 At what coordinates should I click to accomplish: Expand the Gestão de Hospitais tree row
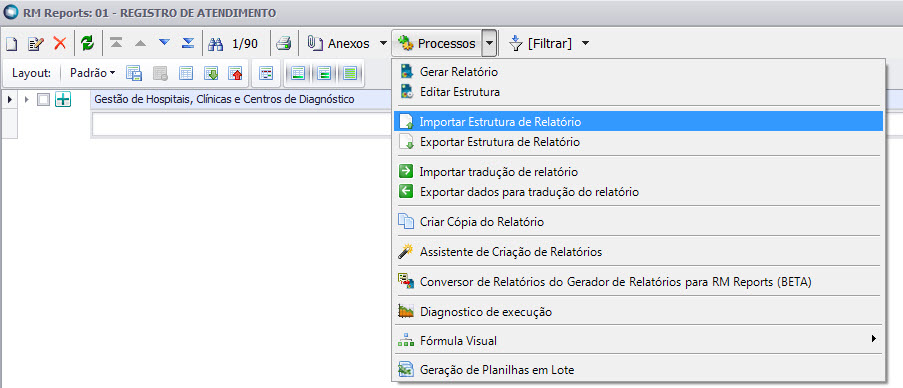[x=26, y=100]
